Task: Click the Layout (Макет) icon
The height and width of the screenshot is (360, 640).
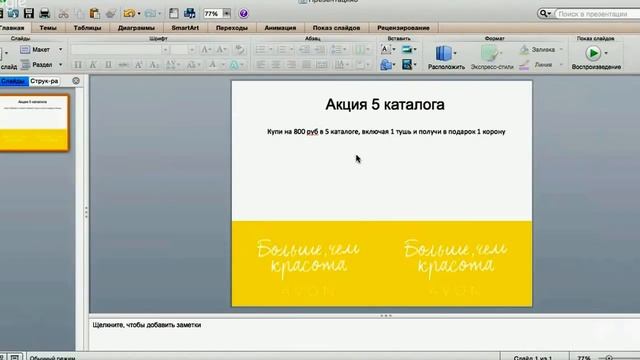Action: pos(25,49)
